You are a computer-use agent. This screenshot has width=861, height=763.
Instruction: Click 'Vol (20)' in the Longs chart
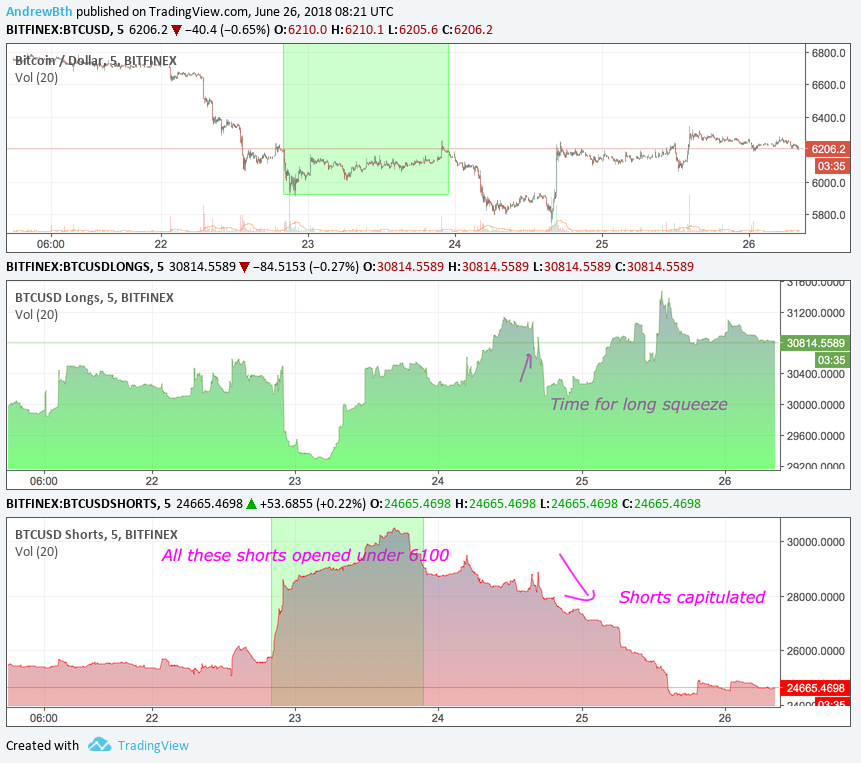pos(36,315)
